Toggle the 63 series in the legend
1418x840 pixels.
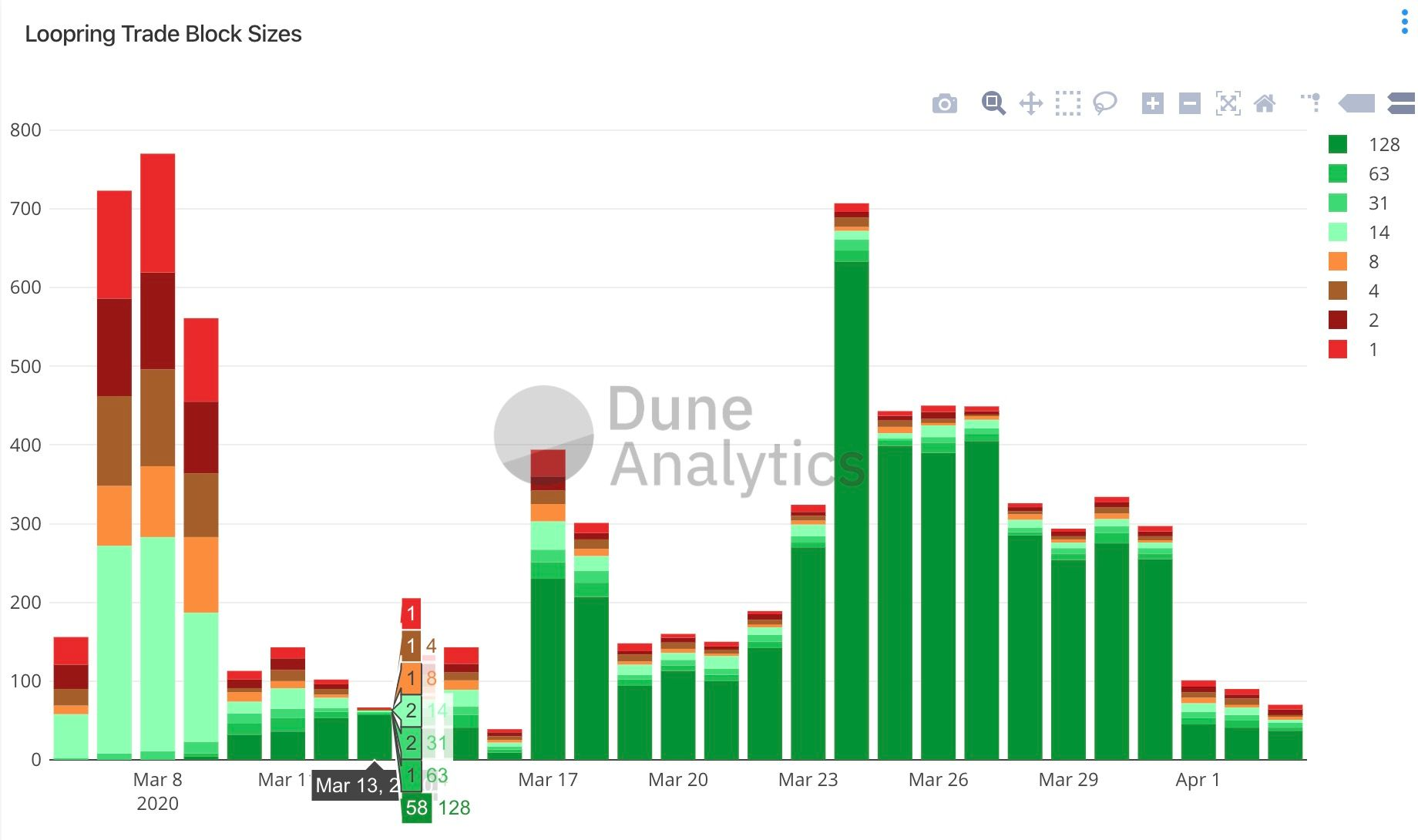(1359, 174)
